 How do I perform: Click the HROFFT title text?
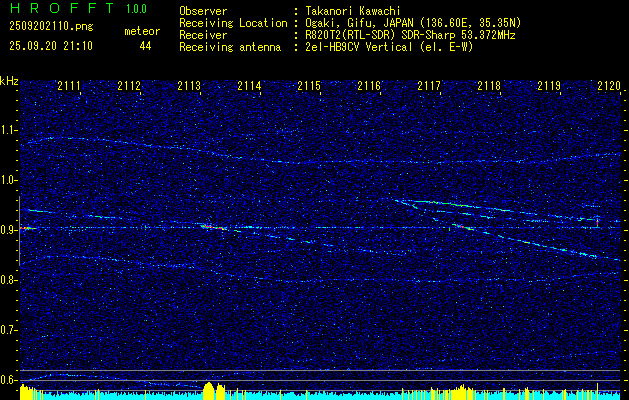click(62, 8)
